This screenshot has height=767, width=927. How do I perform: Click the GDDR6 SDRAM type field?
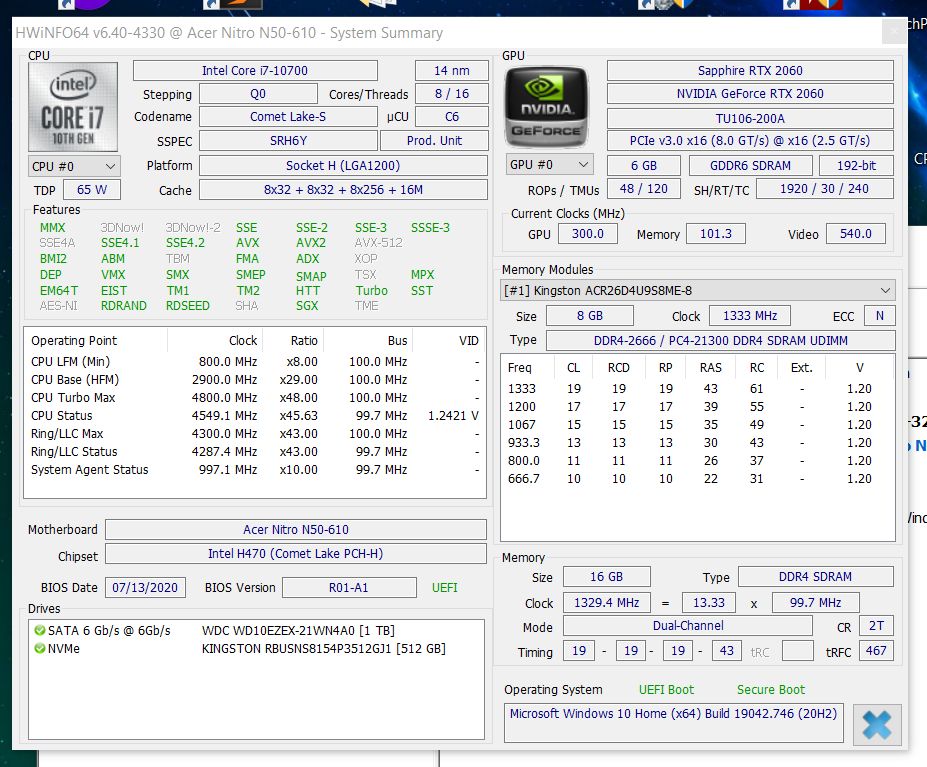(x=750, y=166)
